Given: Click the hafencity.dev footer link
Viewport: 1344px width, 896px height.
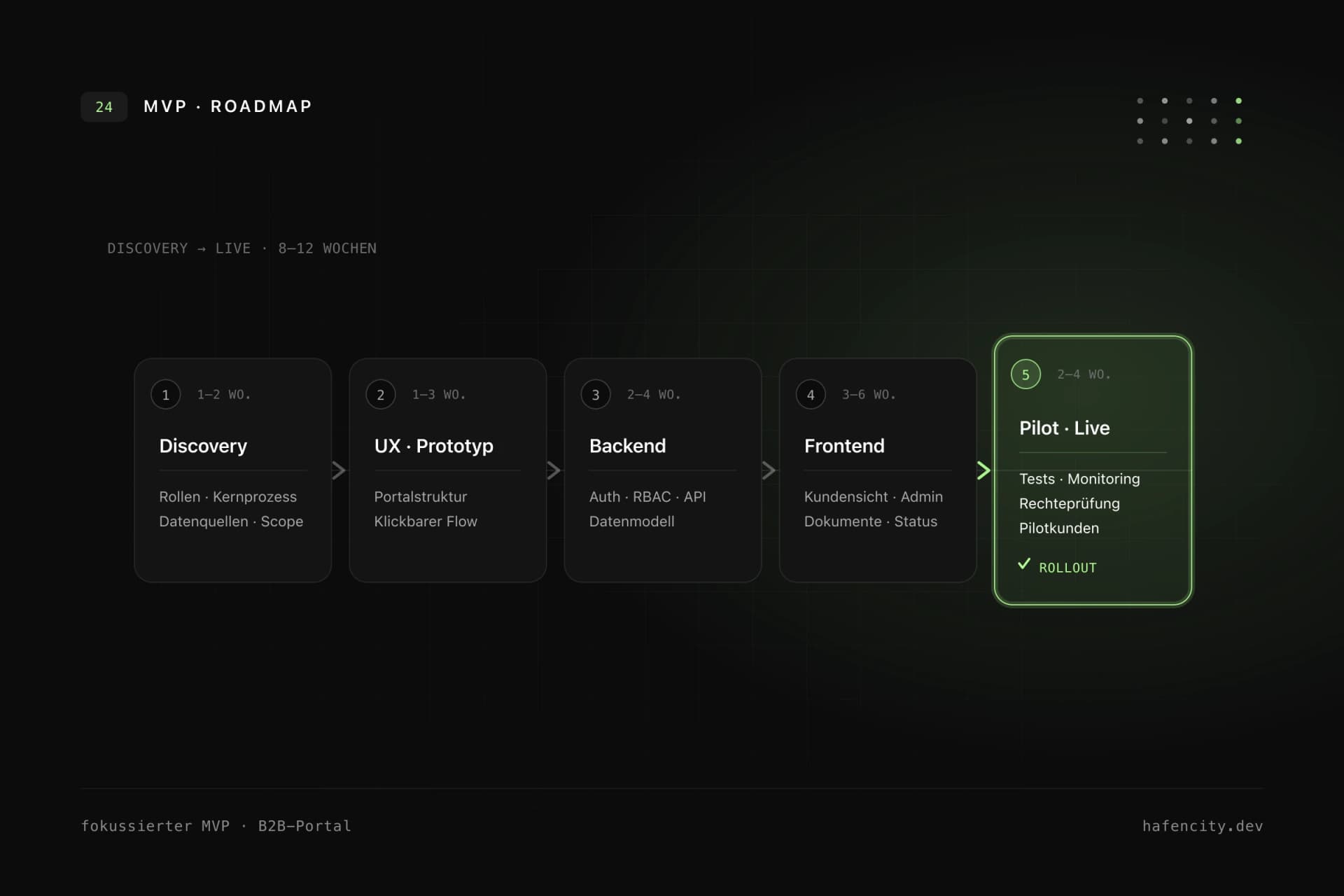Looking at the screenshot, I should click(x=1203, y=826).
